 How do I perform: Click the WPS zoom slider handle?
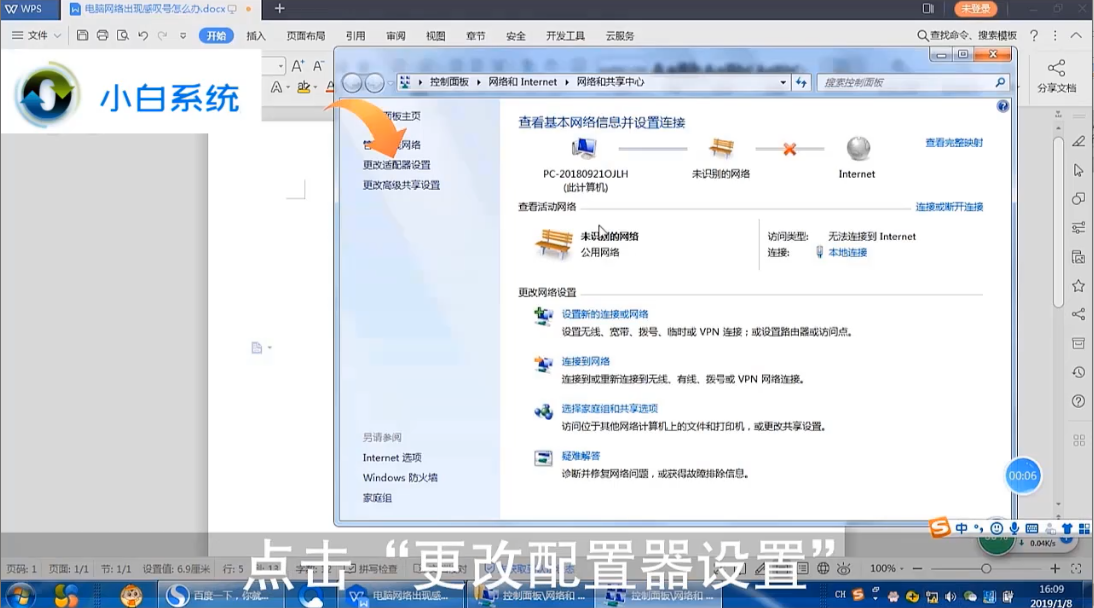click(x=986, y=569)
